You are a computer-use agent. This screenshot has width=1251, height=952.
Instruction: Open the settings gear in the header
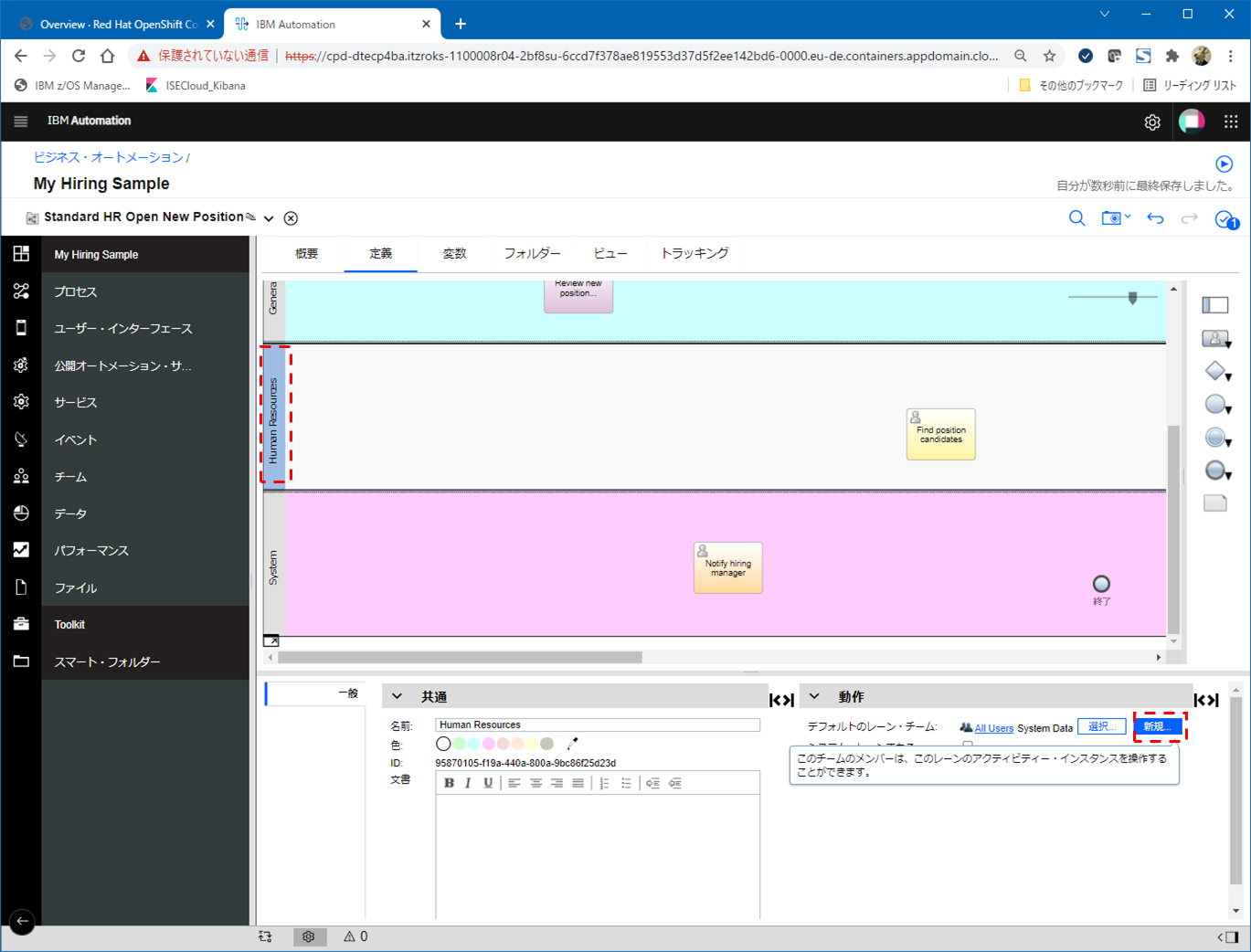click(1152, 122)
